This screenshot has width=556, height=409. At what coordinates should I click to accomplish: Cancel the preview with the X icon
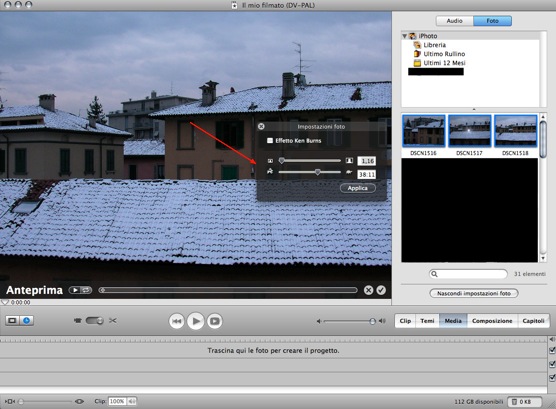pos(368,290)
